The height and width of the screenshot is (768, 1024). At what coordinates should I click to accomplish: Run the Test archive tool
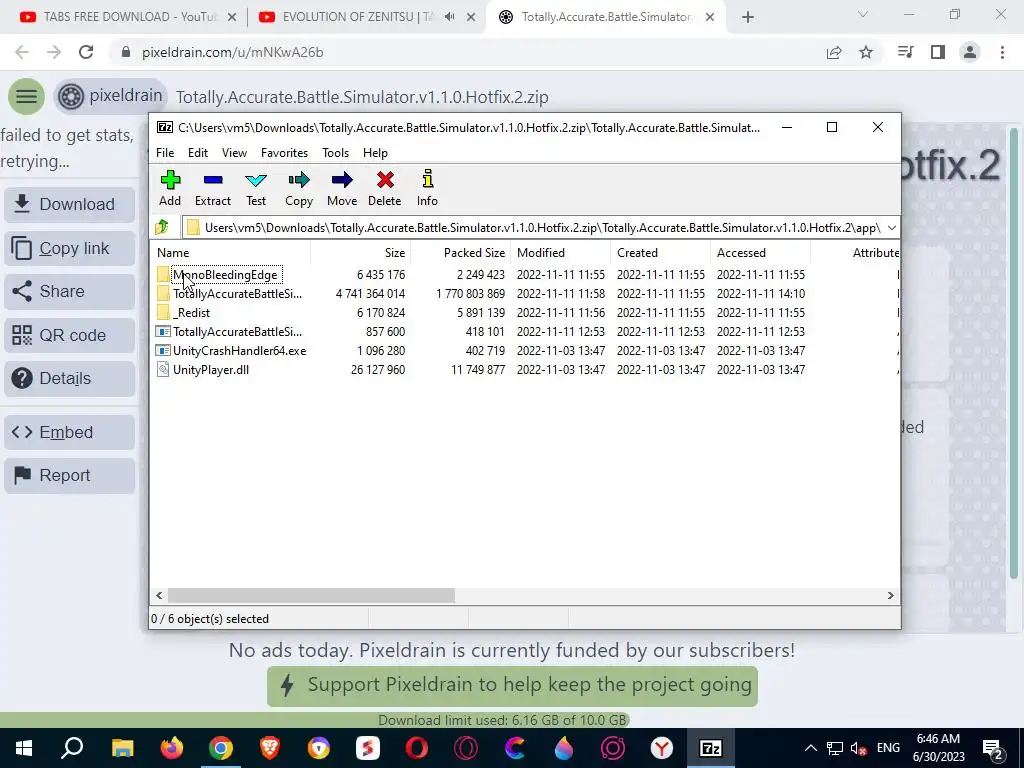point(256,189)
